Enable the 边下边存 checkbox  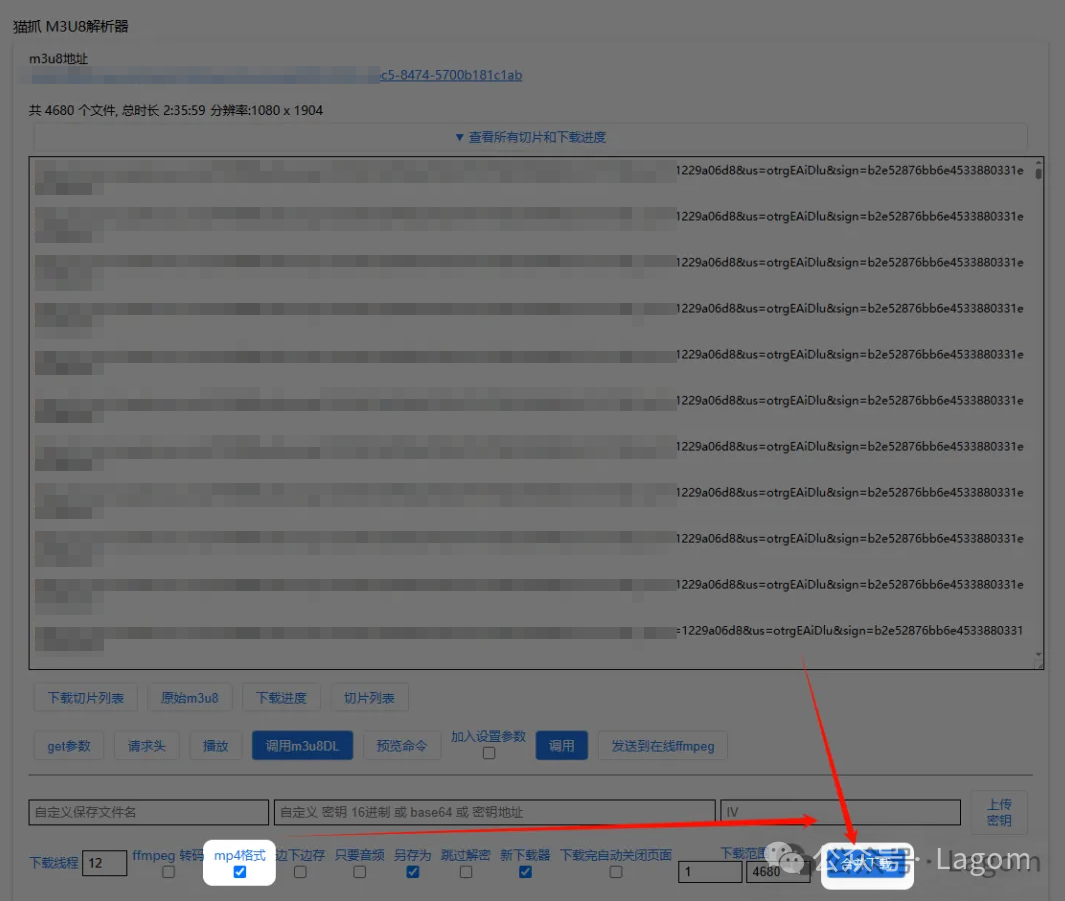click(300, 872)
